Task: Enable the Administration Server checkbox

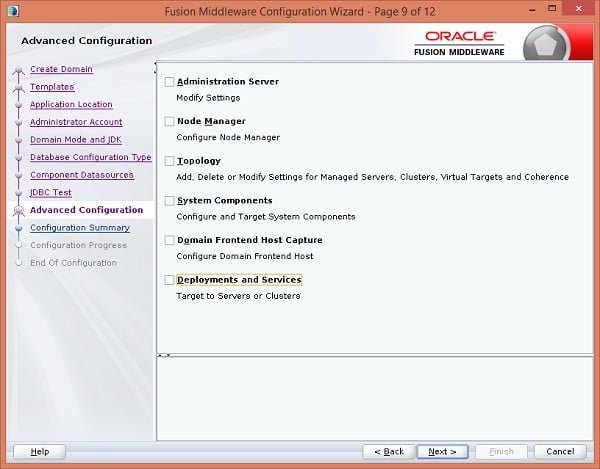Action: [x=169, y=82]
